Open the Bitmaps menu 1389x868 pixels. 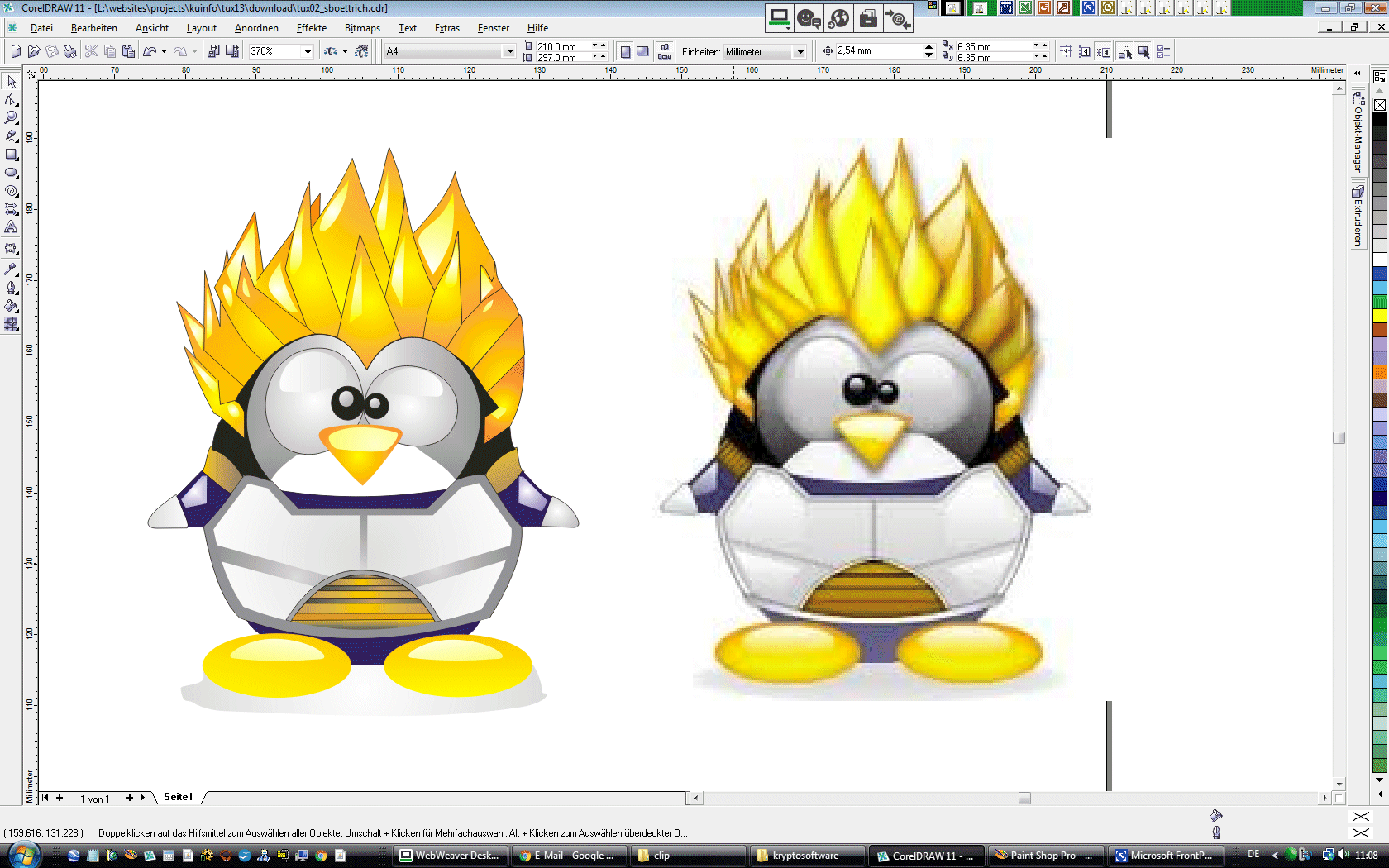(362, 28)
